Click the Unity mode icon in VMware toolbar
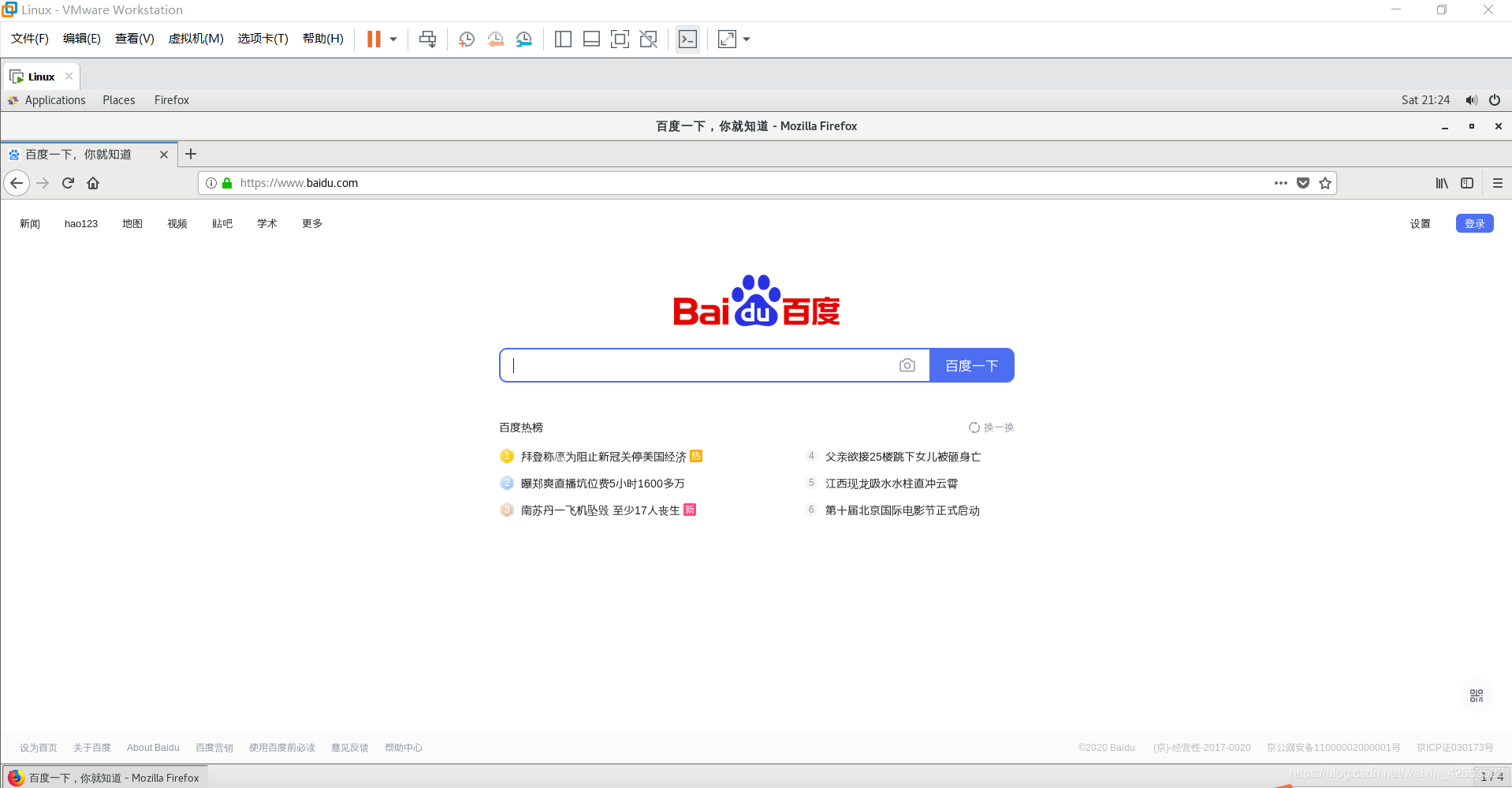This screenshot has height=788, width=1512. click(x=648, y=39)
